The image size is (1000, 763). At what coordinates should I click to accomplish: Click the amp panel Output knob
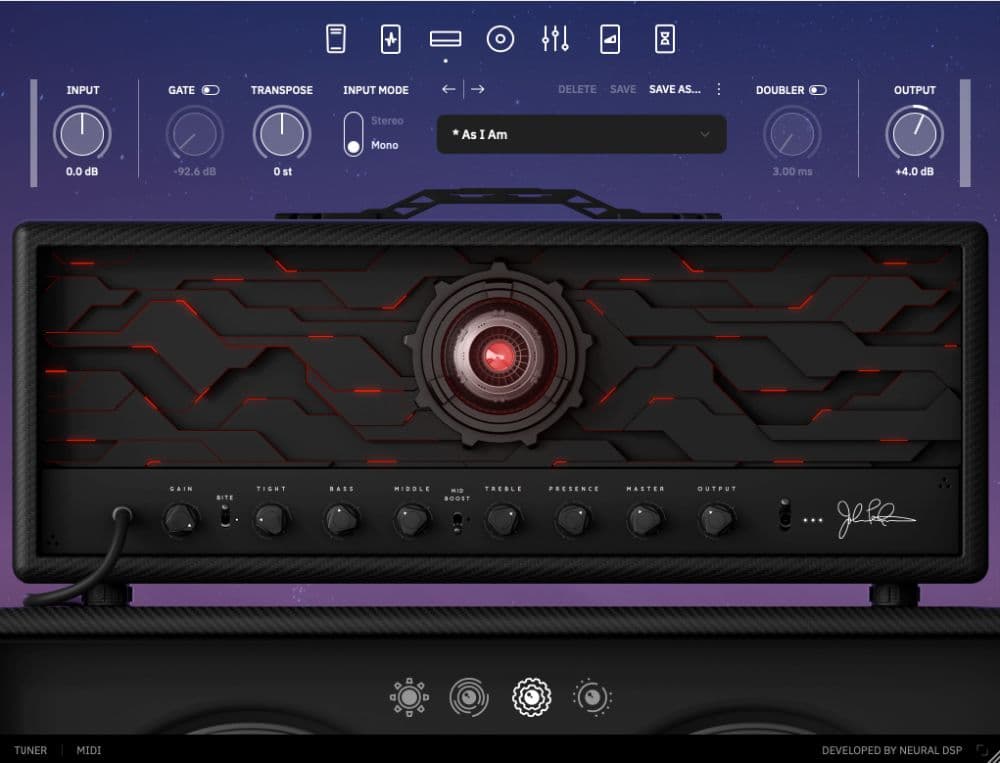pyautogui.click(x=717, y=519)
